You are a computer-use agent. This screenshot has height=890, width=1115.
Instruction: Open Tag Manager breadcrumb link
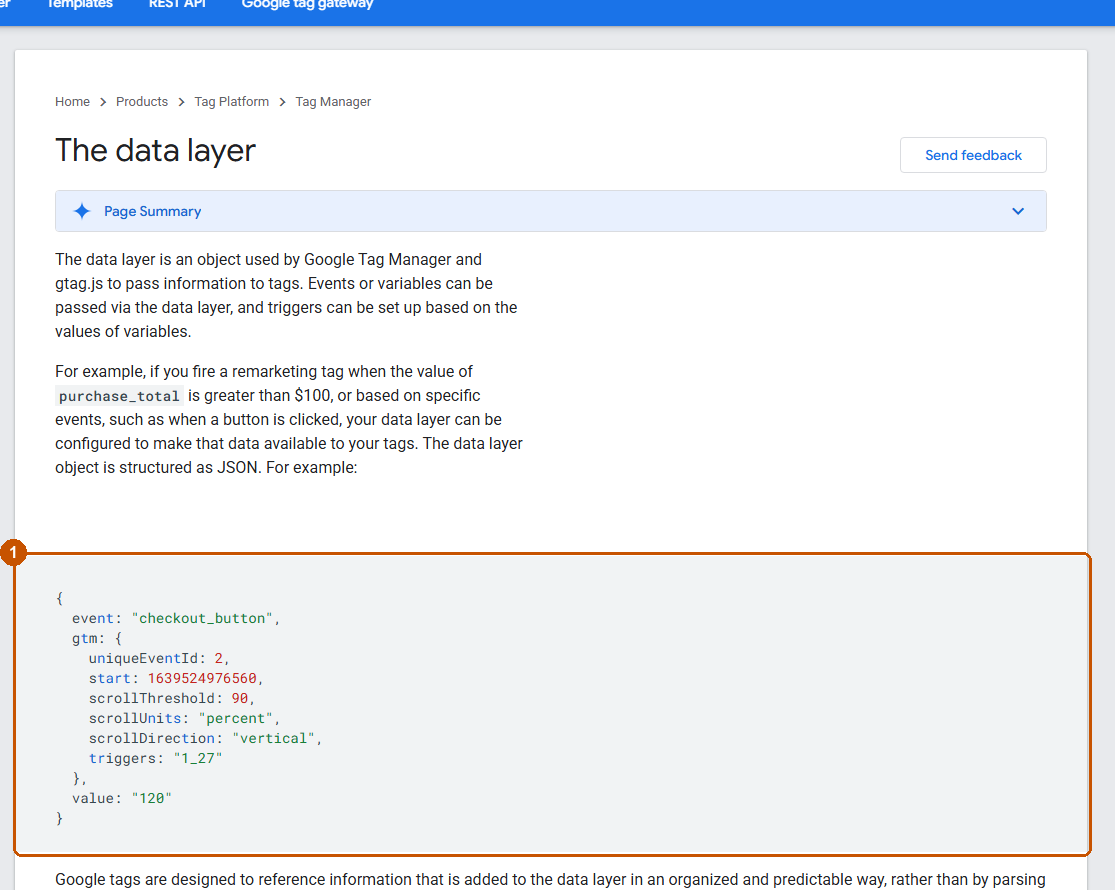point(334,102)
